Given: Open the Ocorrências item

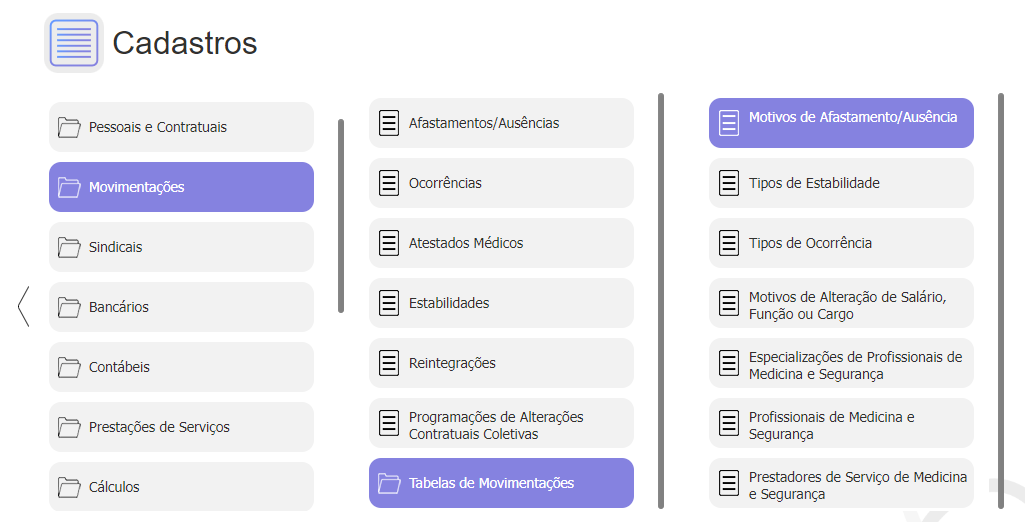Looking at the screenshot, I should pos(501,183).
